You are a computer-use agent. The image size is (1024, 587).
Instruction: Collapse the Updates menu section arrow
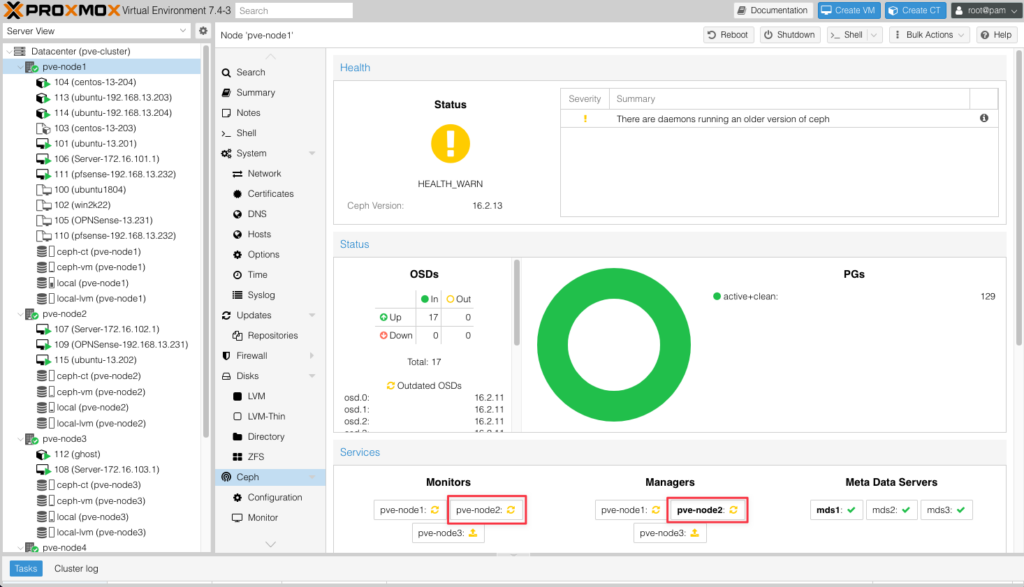pyautogui.click(x=312, y=315)
